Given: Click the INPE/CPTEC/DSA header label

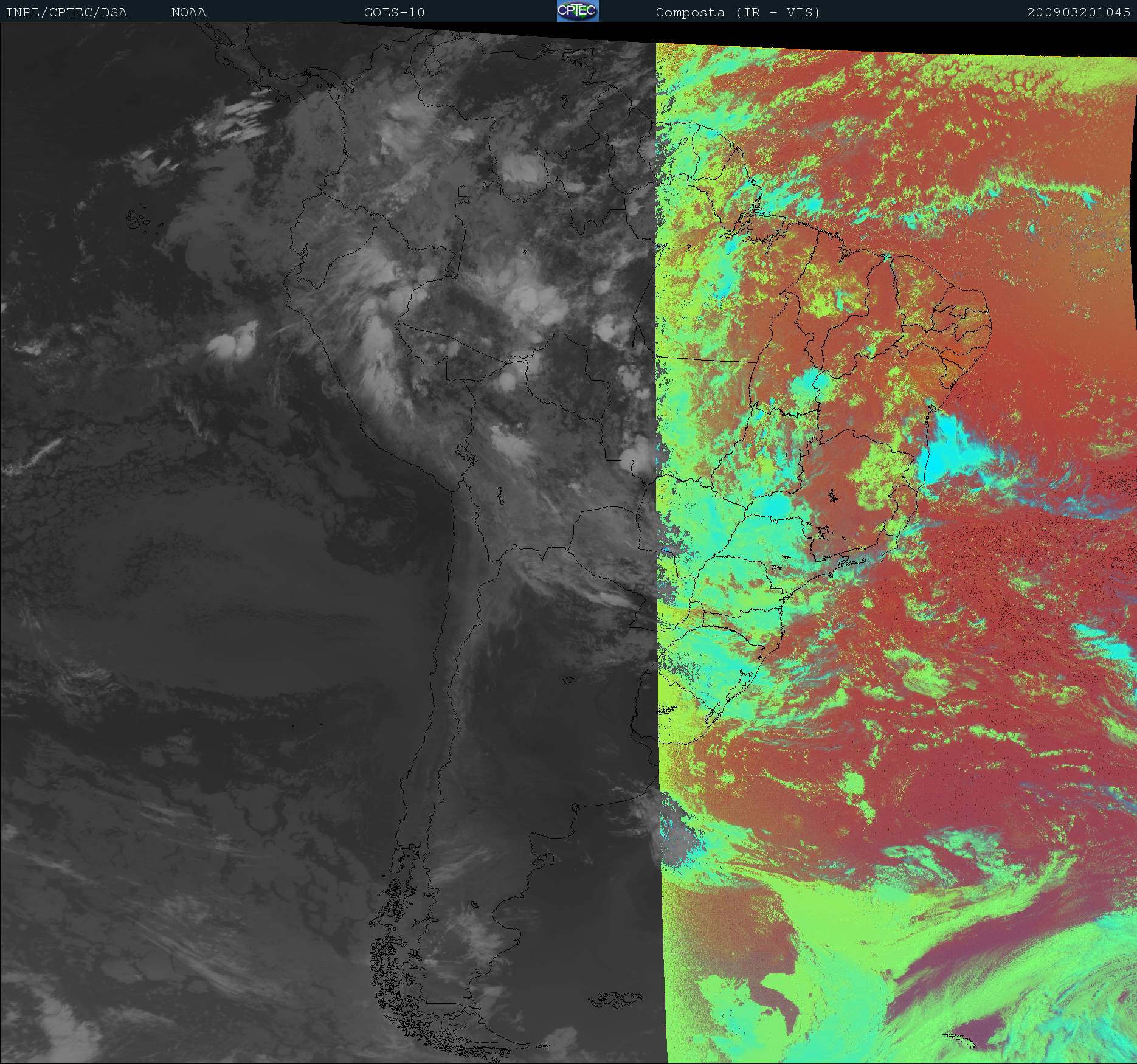Looking at the screenshot, I should point(66,12).
